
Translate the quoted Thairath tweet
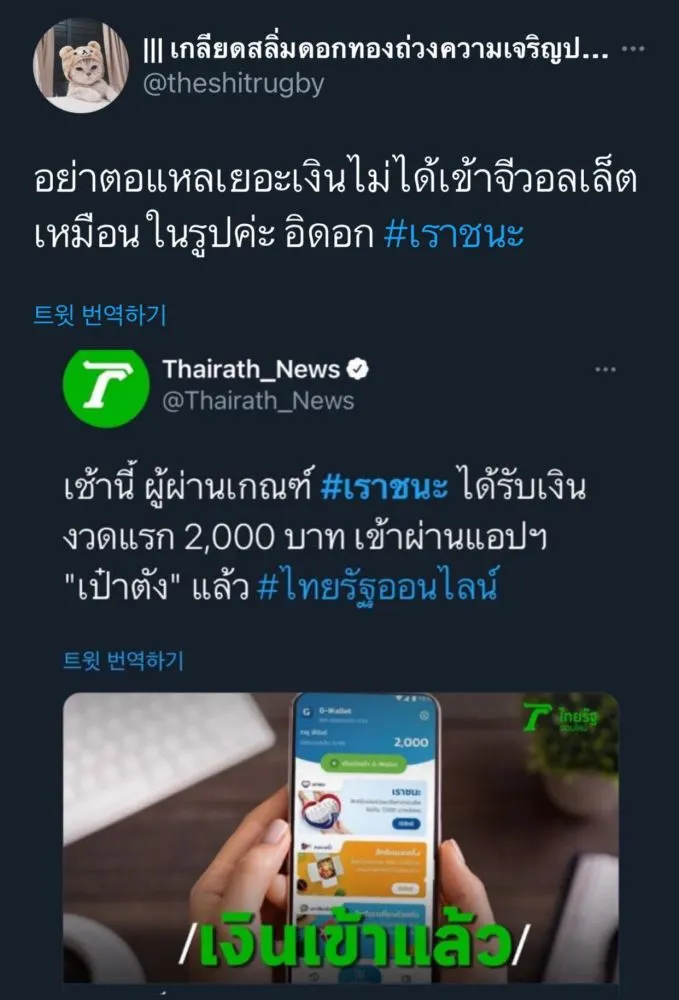tap(123, 660)
